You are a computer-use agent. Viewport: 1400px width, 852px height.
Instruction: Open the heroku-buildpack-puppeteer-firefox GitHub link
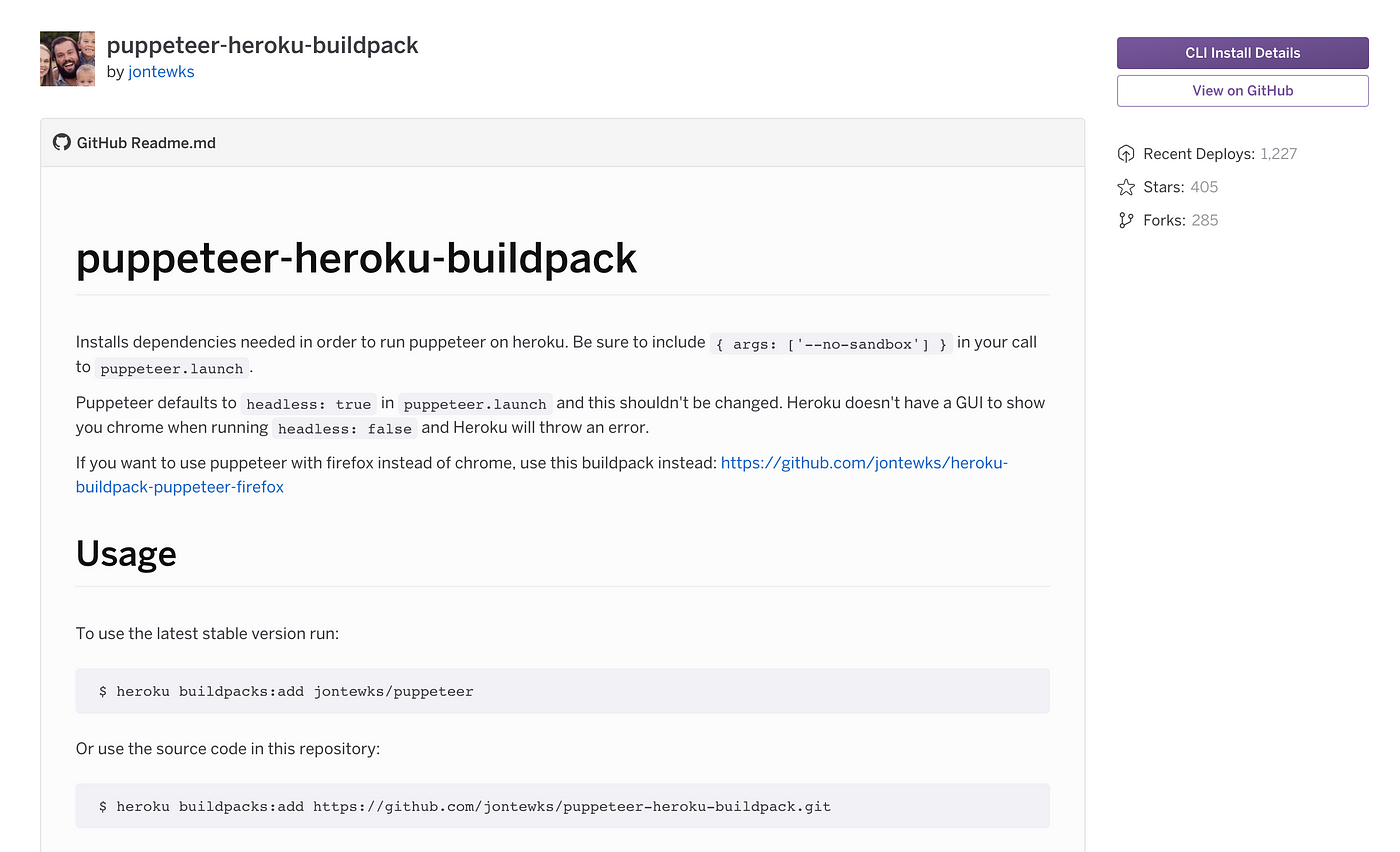(542, 475)
